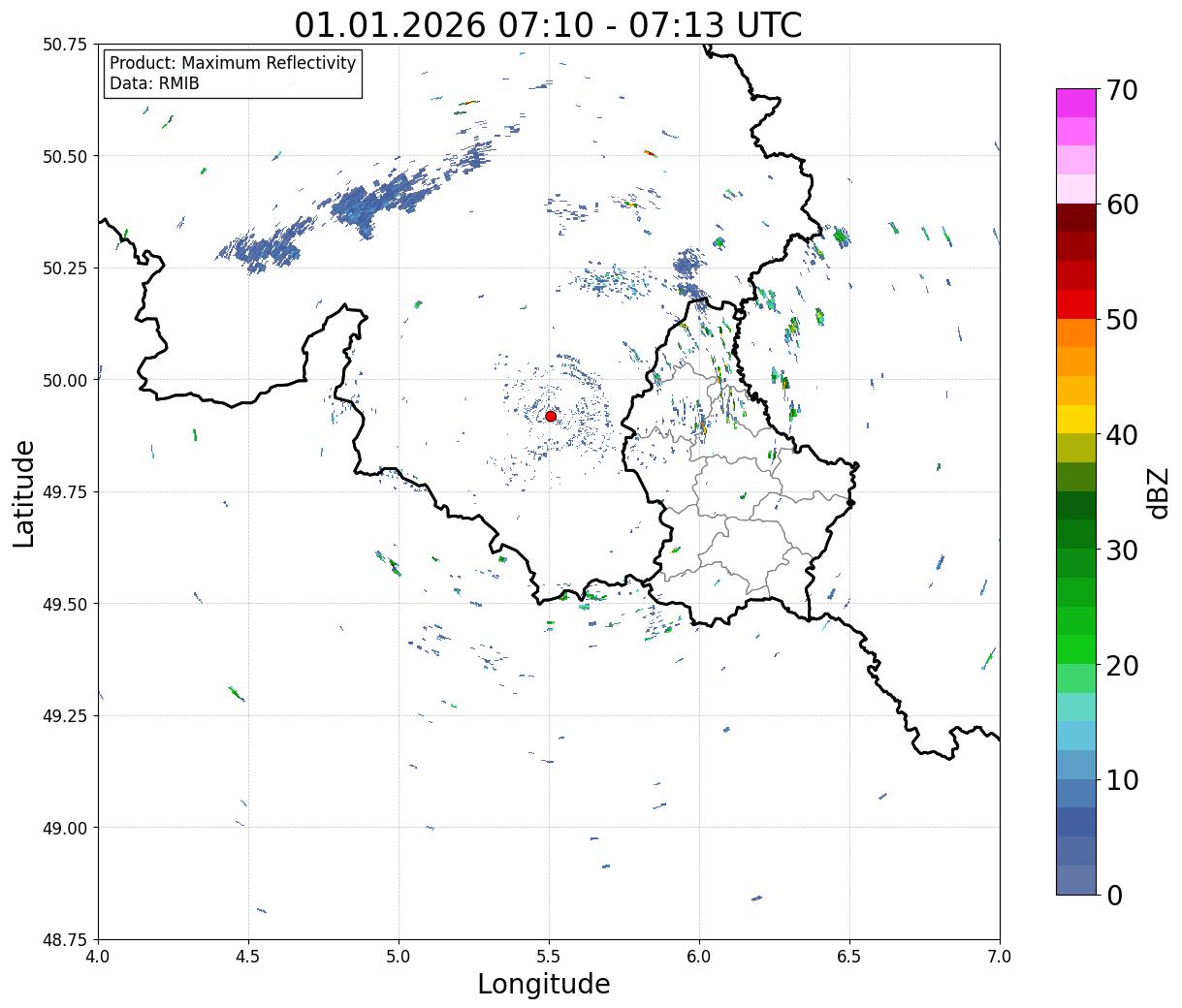The height and width of the screenshot is (1008, 1182).
Task: Click the latitude tick label 48.75
Action: click(x=64, y=939)
